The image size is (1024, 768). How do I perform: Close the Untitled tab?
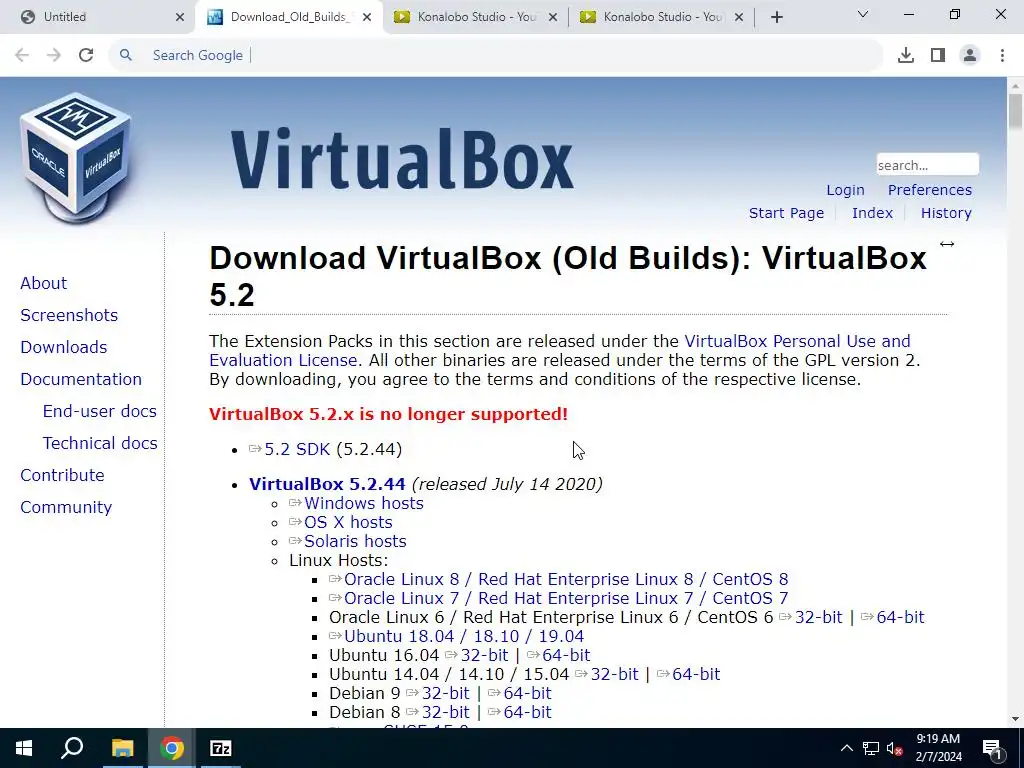tap(180, 17)
